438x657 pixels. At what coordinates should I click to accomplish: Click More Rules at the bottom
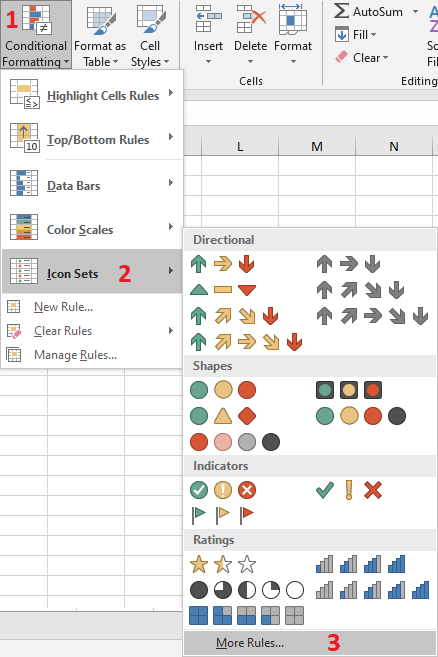(310, 642)
